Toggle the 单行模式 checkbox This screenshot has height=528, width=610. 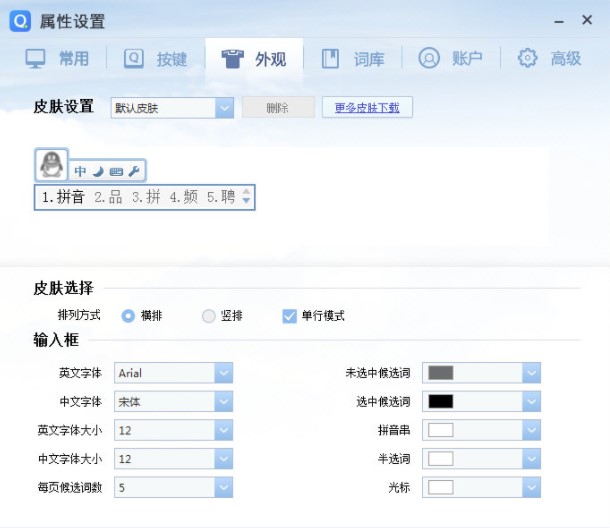pos(289,316)
